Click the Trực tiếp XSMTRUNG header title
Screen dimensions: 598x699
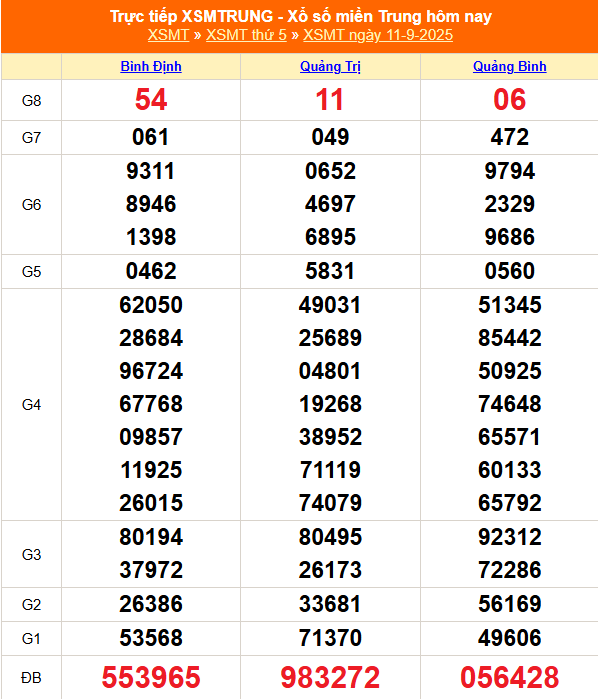pos(301,16)
